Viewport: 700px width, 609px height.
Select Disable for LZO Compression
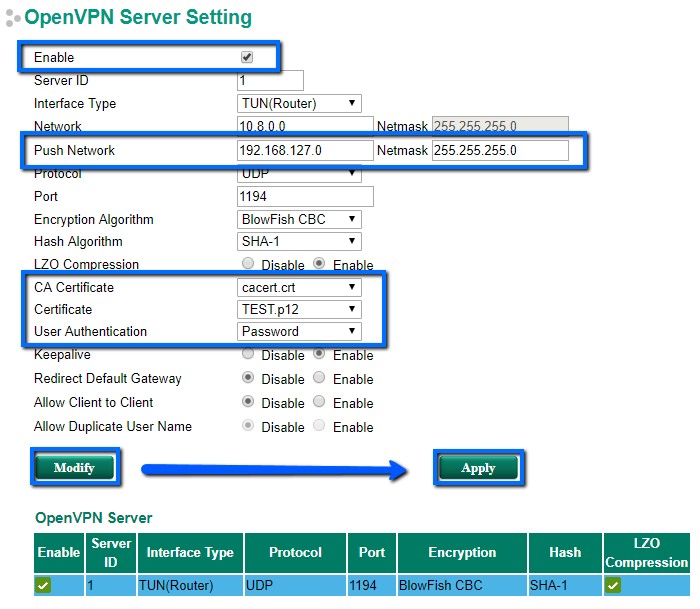[248, 265]
